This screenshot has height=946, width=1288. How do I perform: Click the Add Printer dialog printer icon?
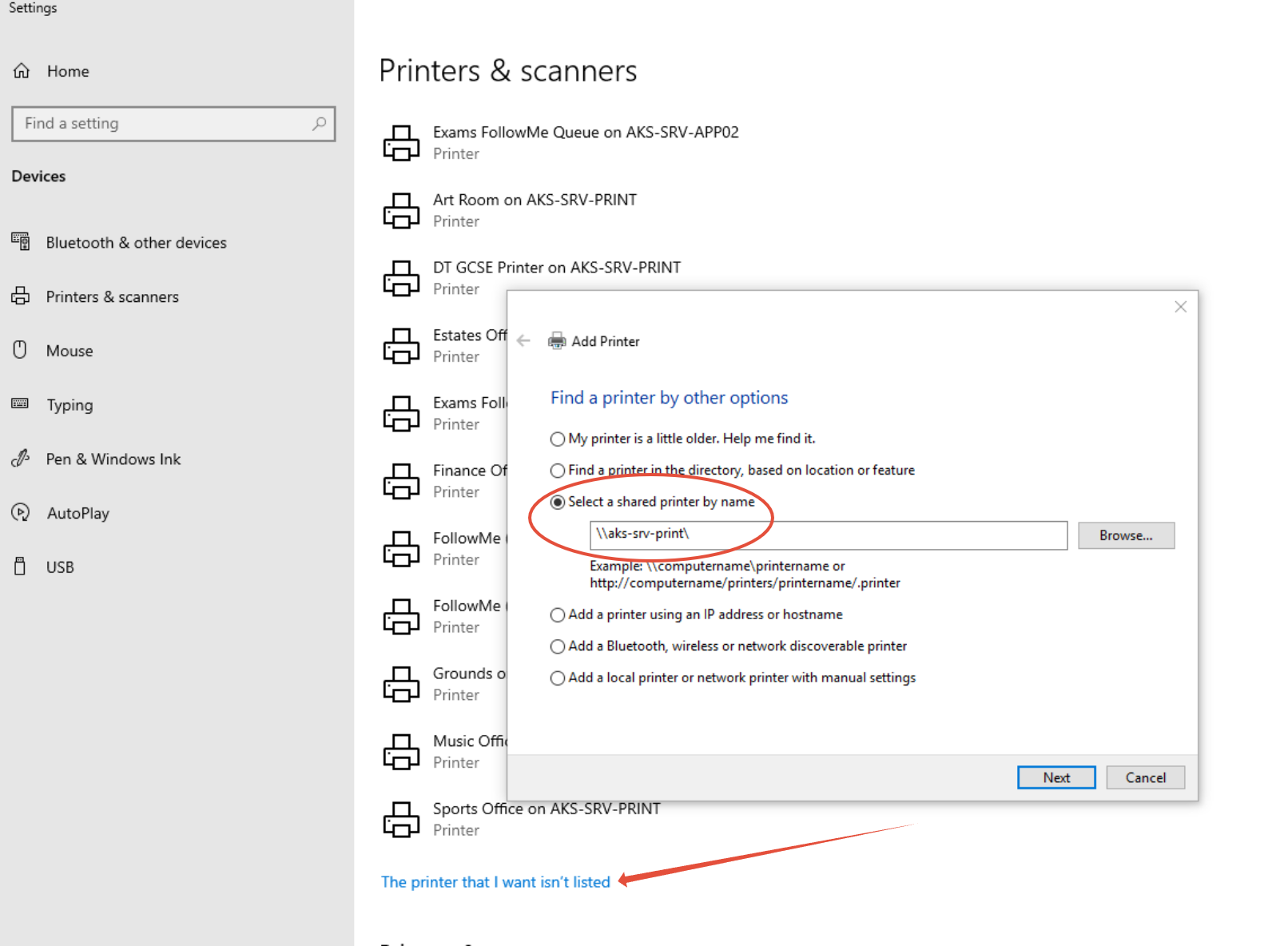click(557, 341)
